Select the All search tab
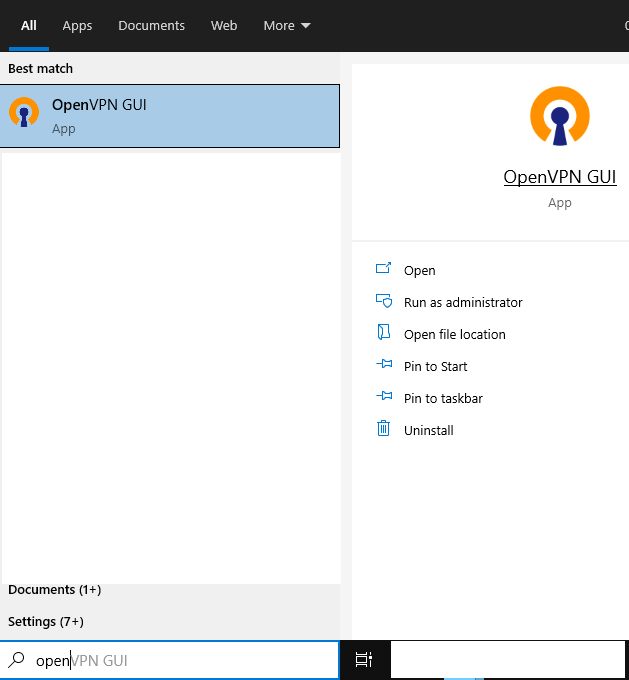 coord(29,26)
